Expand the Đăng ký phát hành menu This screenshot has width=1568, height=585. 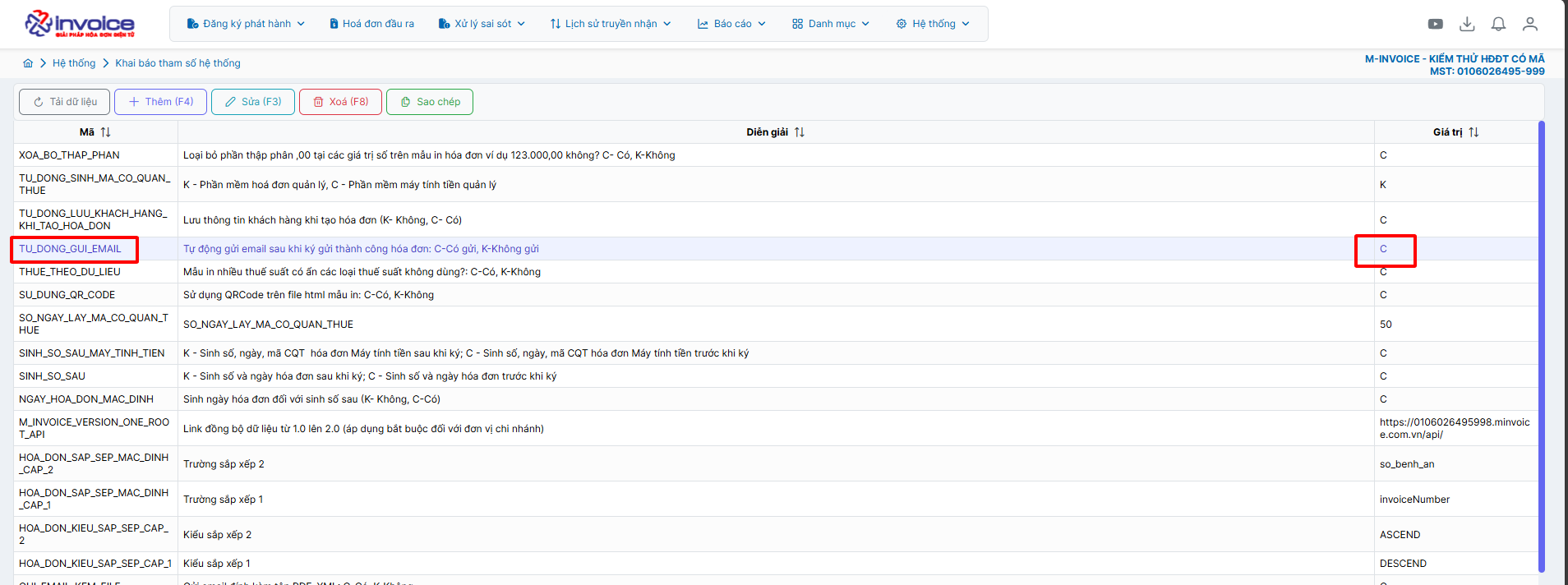(x=246, y=24)
